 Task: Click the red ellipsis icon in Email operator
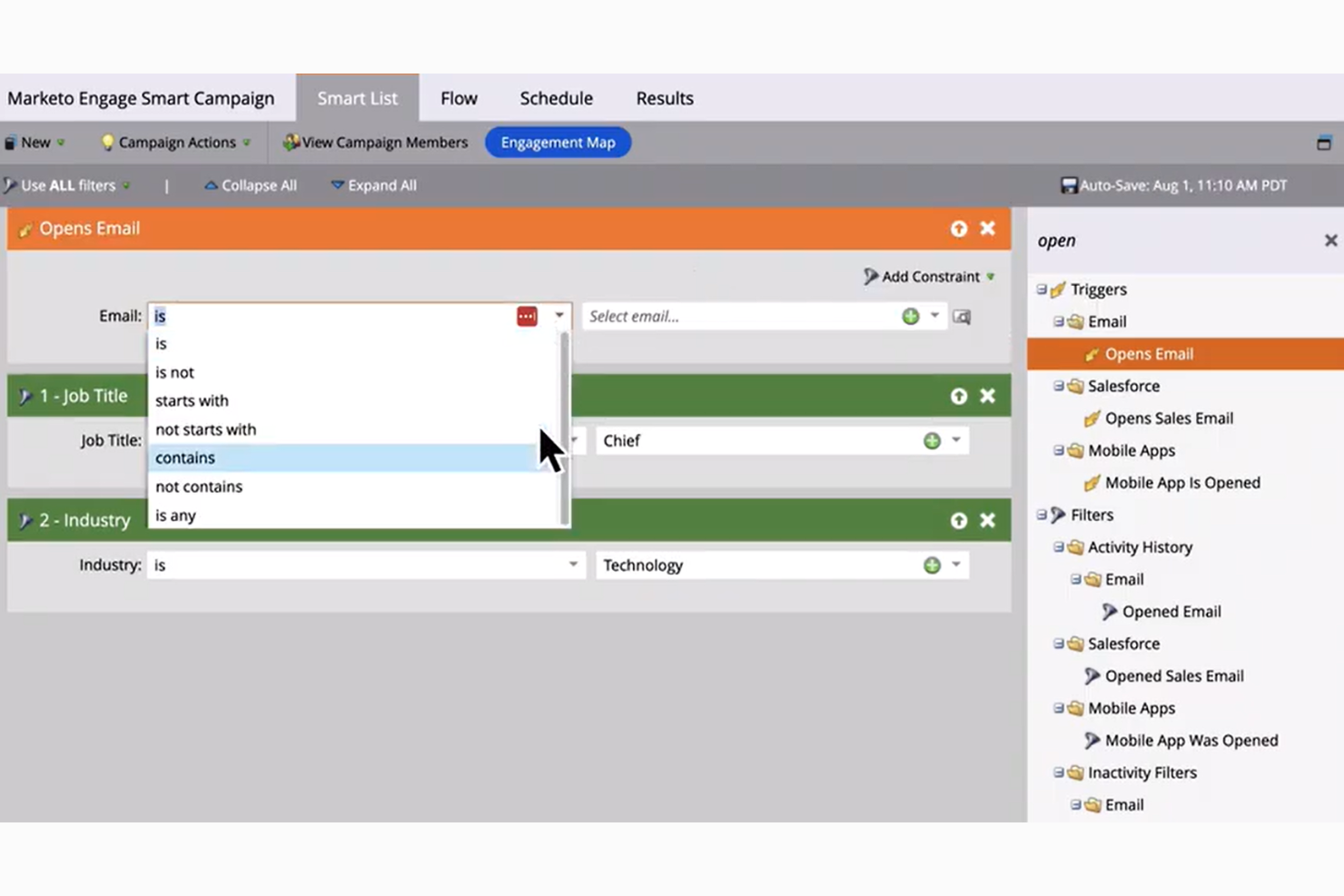pyautogui.click(x=527, y=316)
